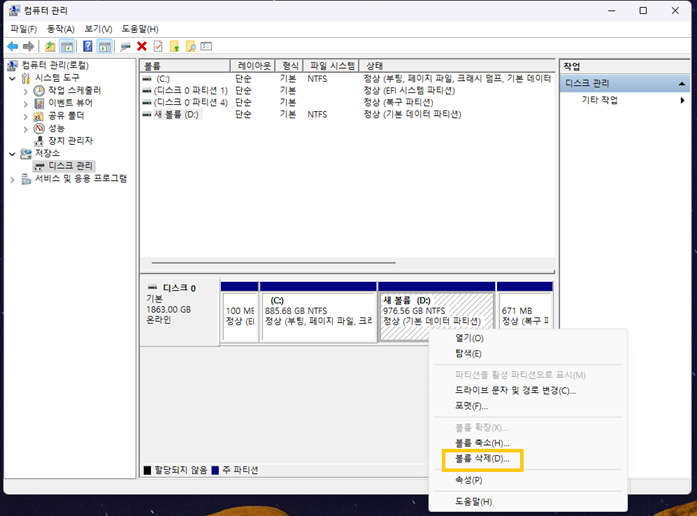This screenshot has width=697, height=516.
Task: Select the (C:) 885.68 GB partition block
Action: [x=318, y=312]
